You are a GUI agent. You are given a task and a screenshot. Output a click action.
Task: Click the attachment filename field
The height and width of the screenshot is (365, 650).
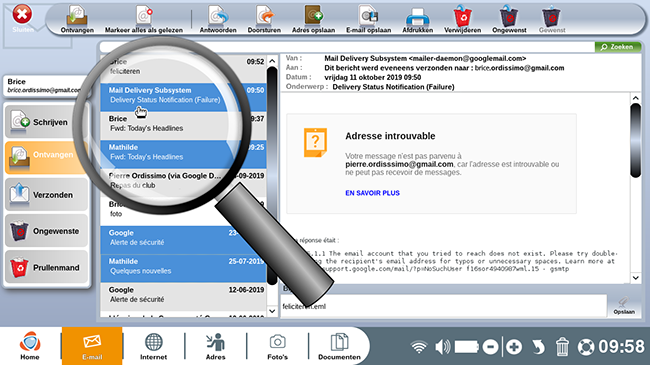point(444,307)
